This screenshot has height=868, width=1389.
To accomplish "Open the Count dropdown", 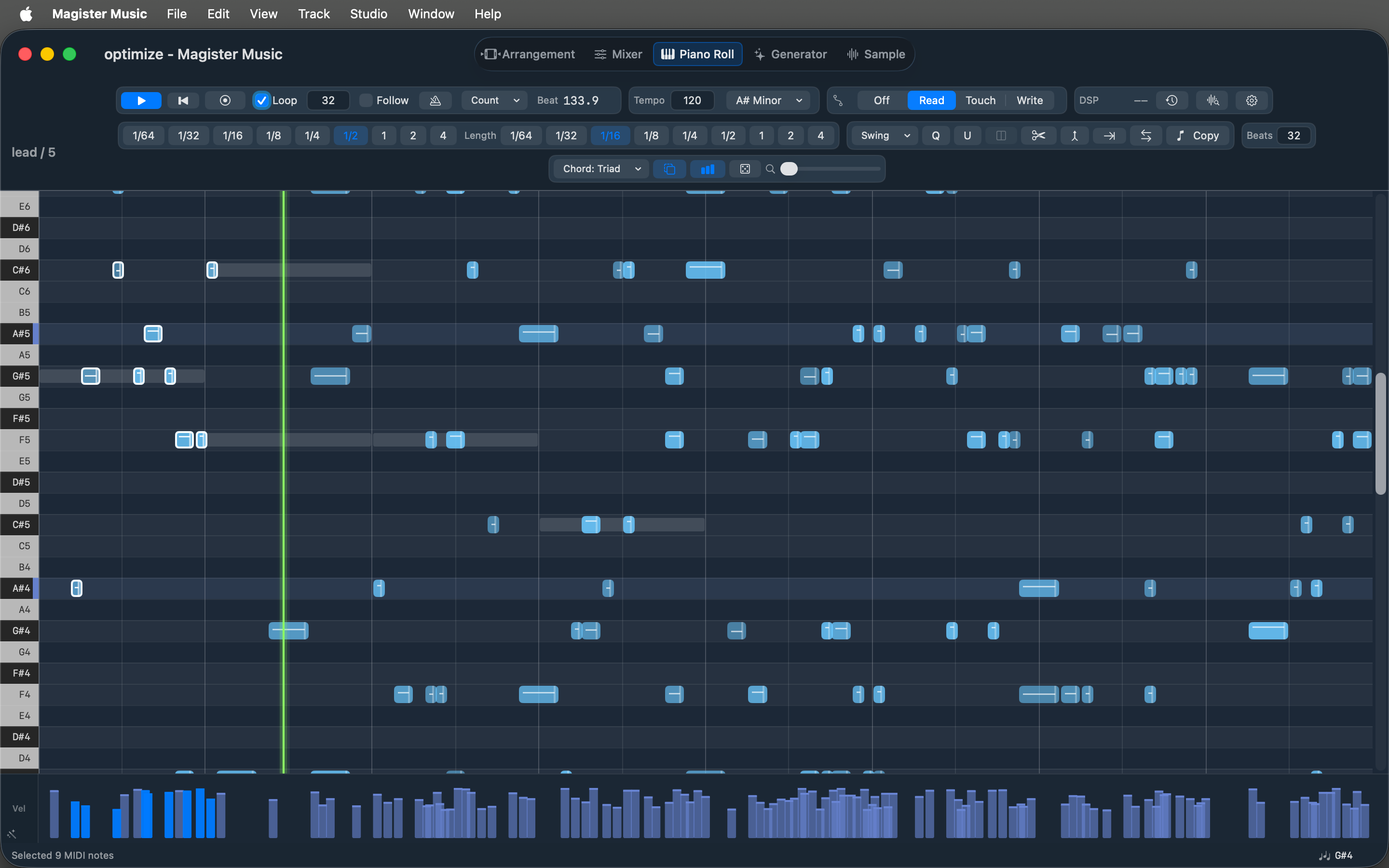I will pyautogui.click(x=494, y=100).
